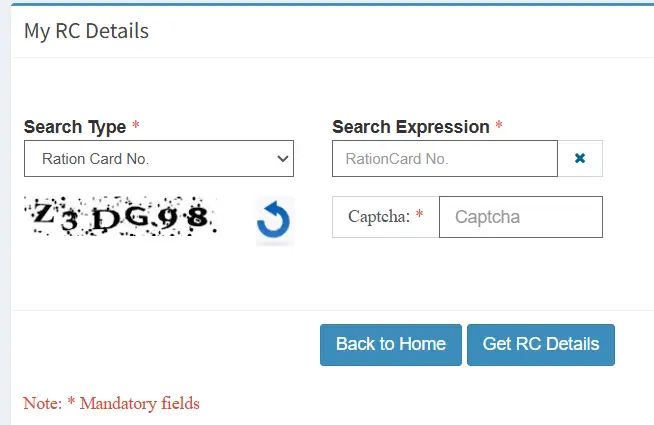
Task: Click the blue refresh captcha icon
Action: (273, 221)
